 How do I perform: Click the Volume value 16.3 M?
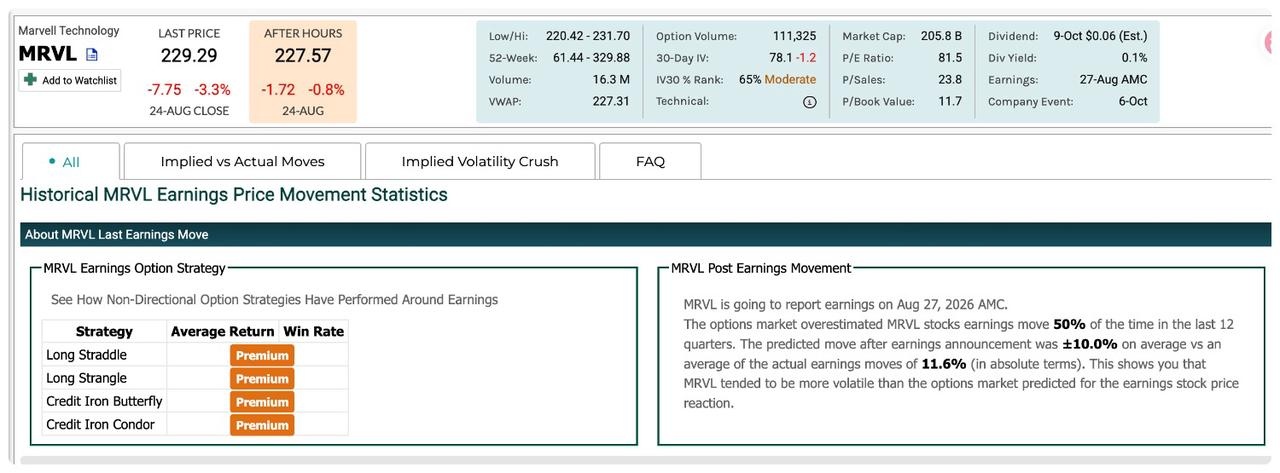point(611,80)
